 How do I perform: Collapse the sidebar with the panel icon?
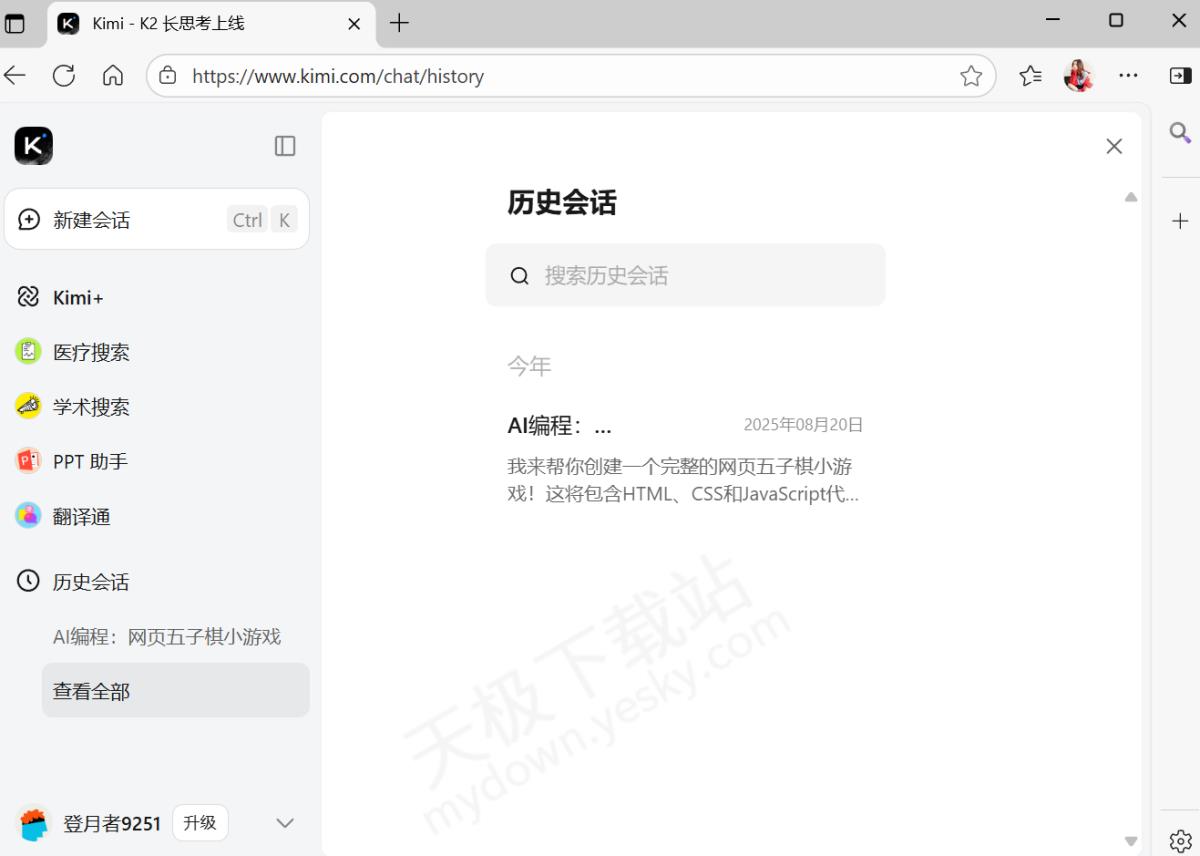[285, 146]
